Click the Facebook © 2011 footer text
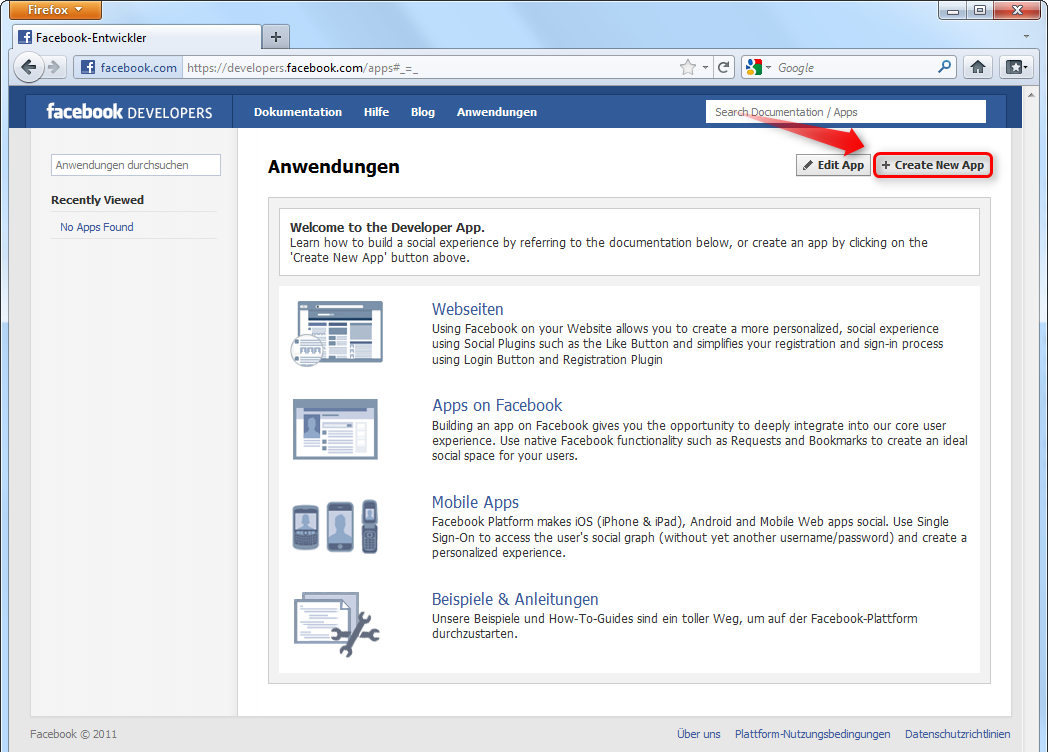The image size is (1048, 752). pyautogui.click(x=74, y=734)
